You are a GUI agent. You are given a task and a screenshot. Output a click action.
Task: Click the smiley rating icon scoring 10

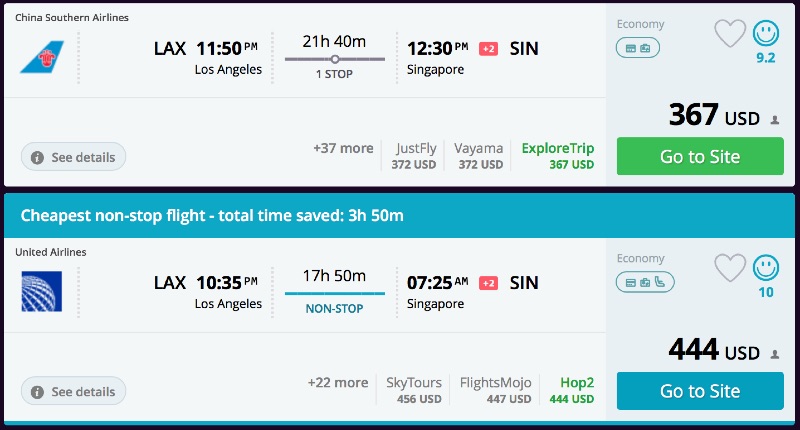point(765,268)
